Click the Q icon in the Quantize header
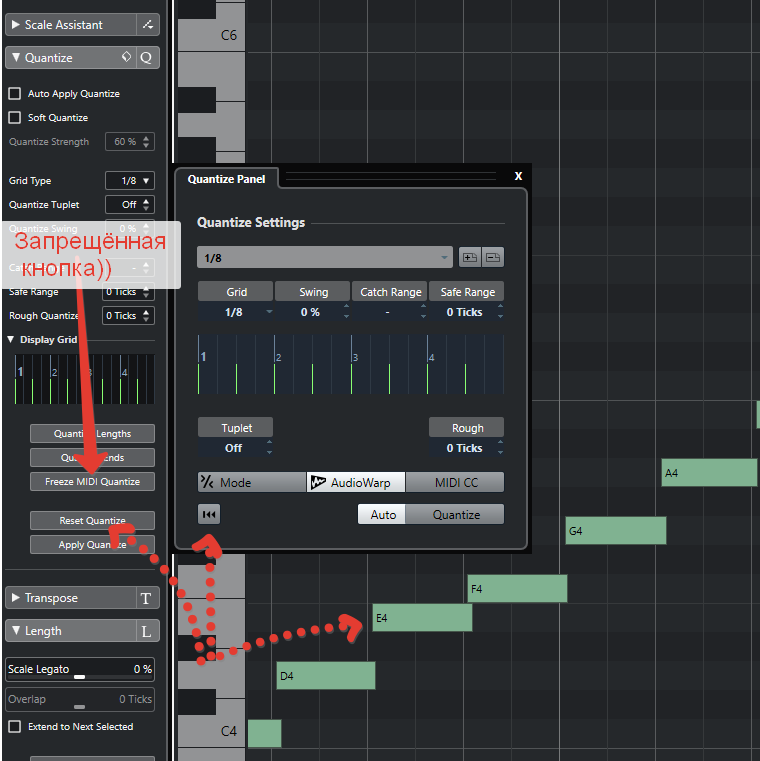 tap(146, 58)
